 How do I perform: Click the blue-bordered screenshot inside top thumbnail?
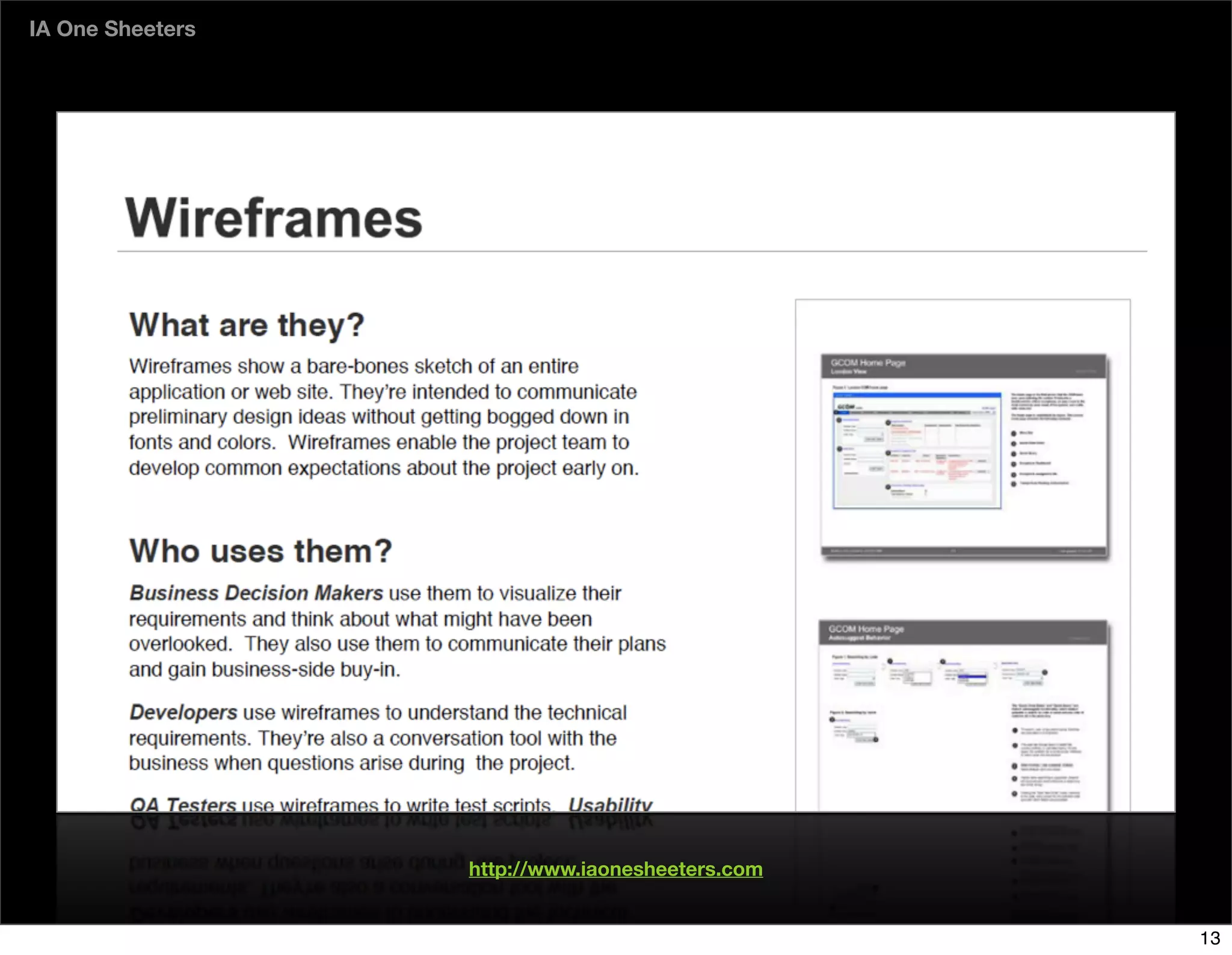pos(917,450)
